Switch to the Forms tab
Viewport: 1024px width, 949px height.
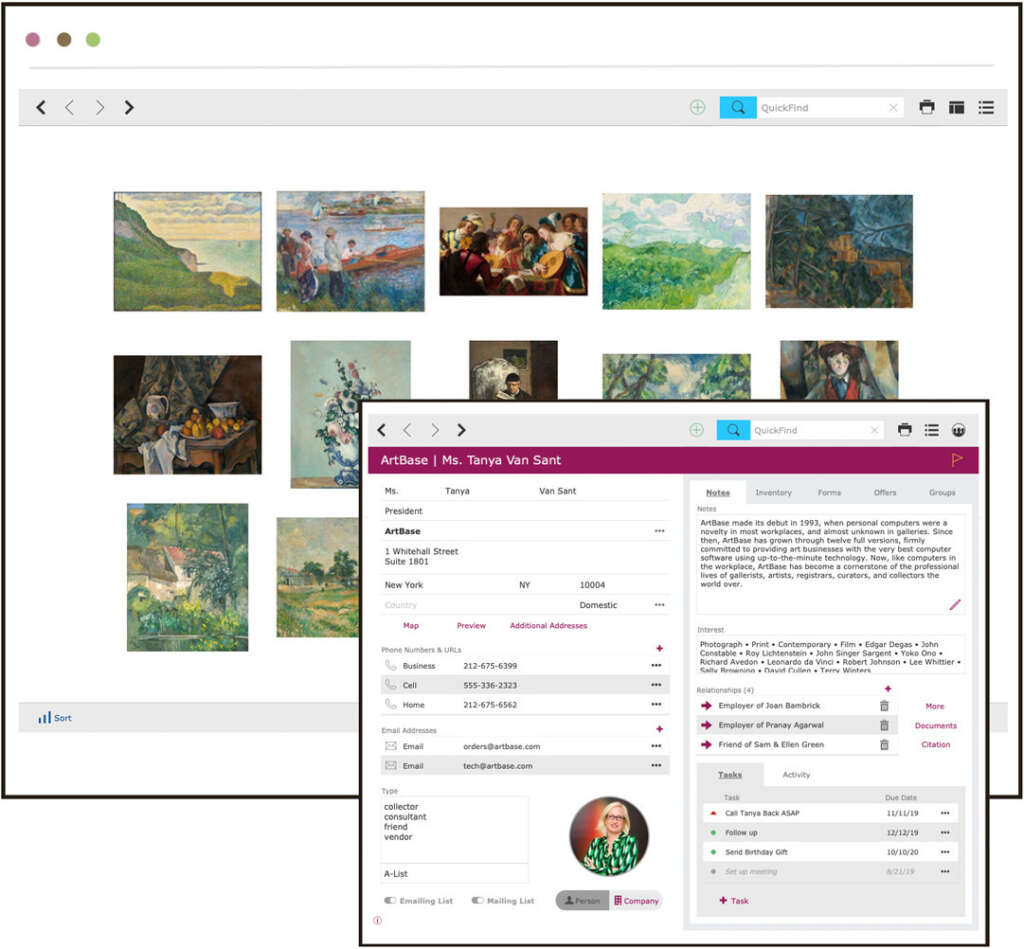(829, 492)
